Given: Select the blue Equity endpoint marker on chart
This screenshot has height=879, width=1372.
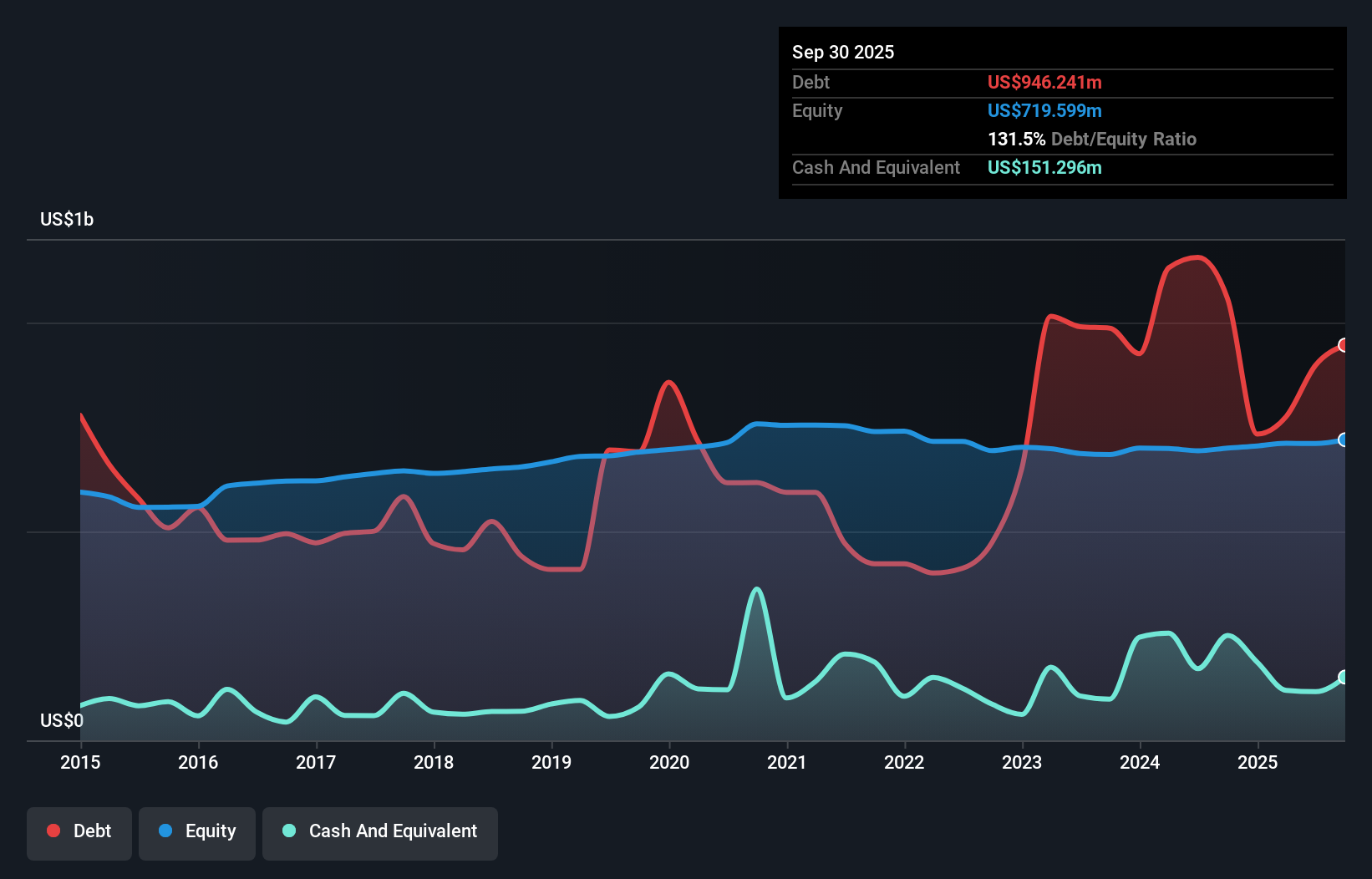Looking at the screenshot, I should 1343,439.
